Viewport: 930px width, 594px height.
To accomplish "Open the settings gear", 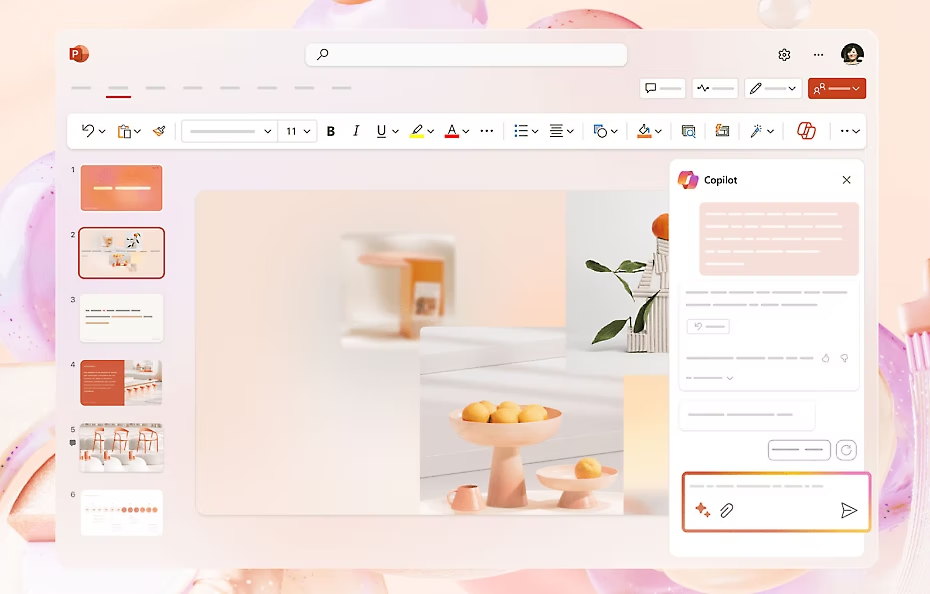I will coord(784,55).
